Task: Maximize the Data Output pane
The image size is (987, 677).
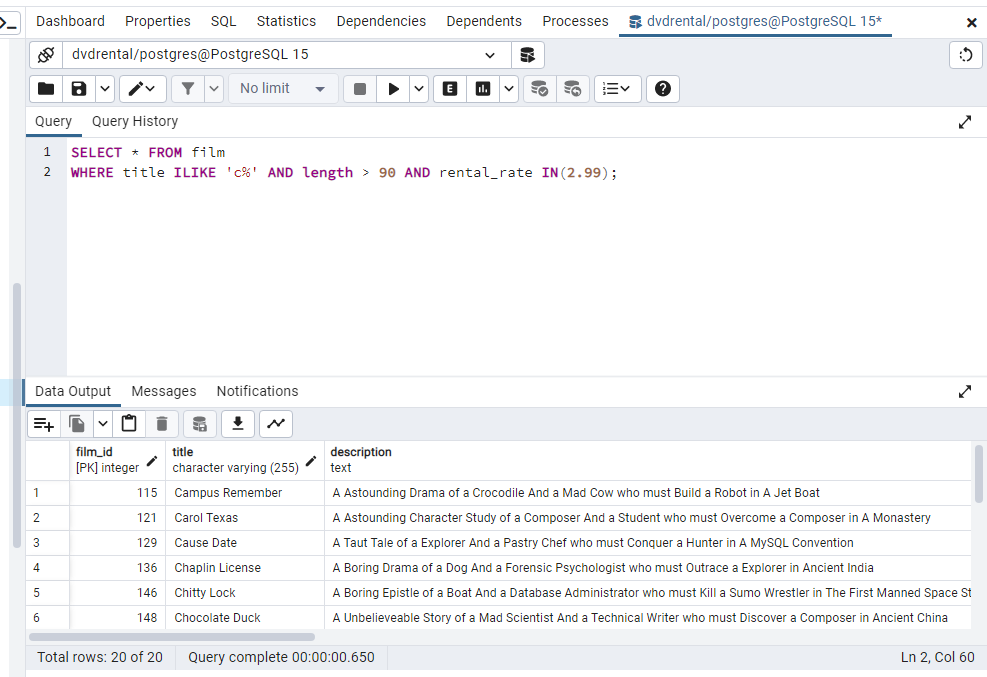Action: (x=964, y=392)
